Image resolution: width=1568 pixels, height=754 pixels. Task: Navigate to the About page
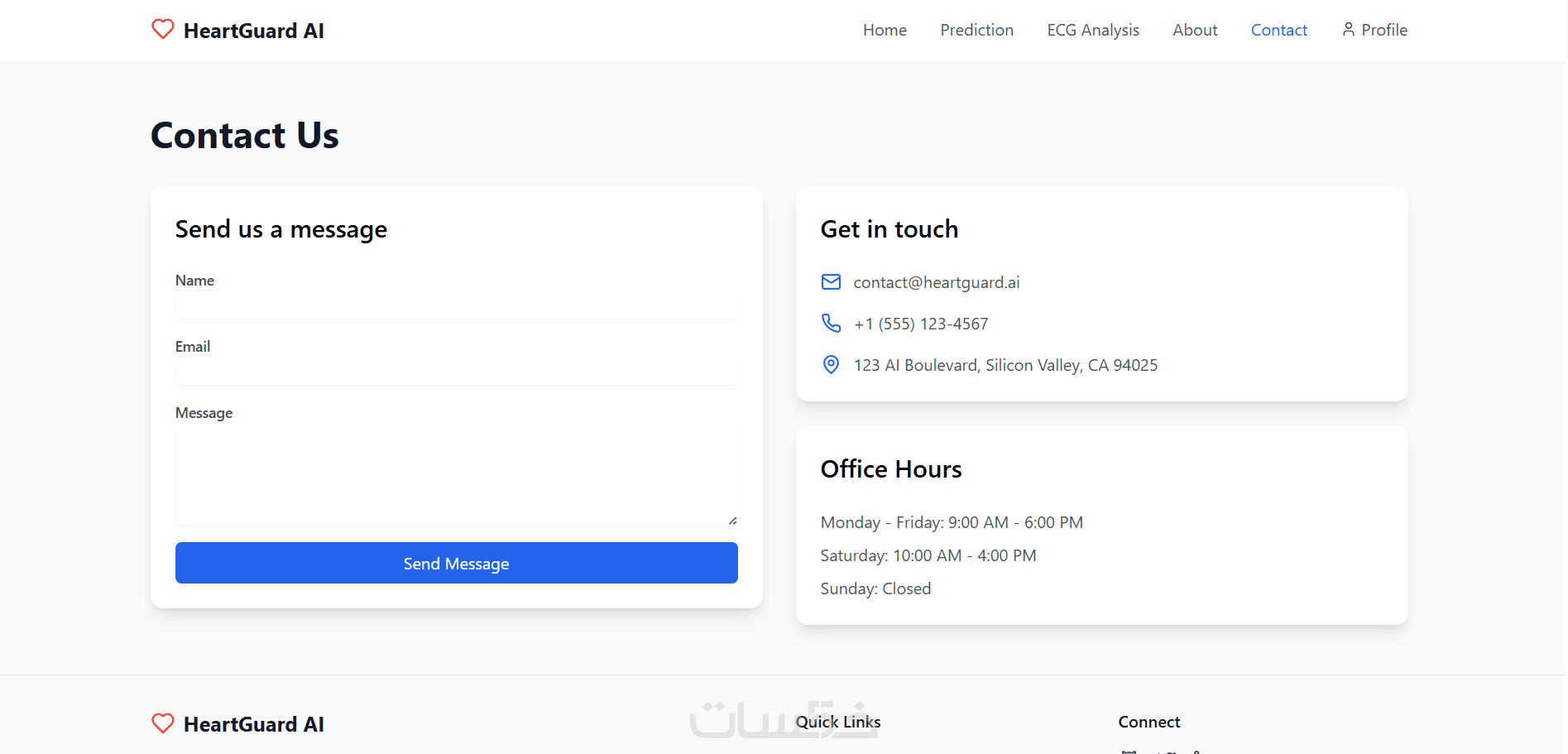[x=1195, y=30]
